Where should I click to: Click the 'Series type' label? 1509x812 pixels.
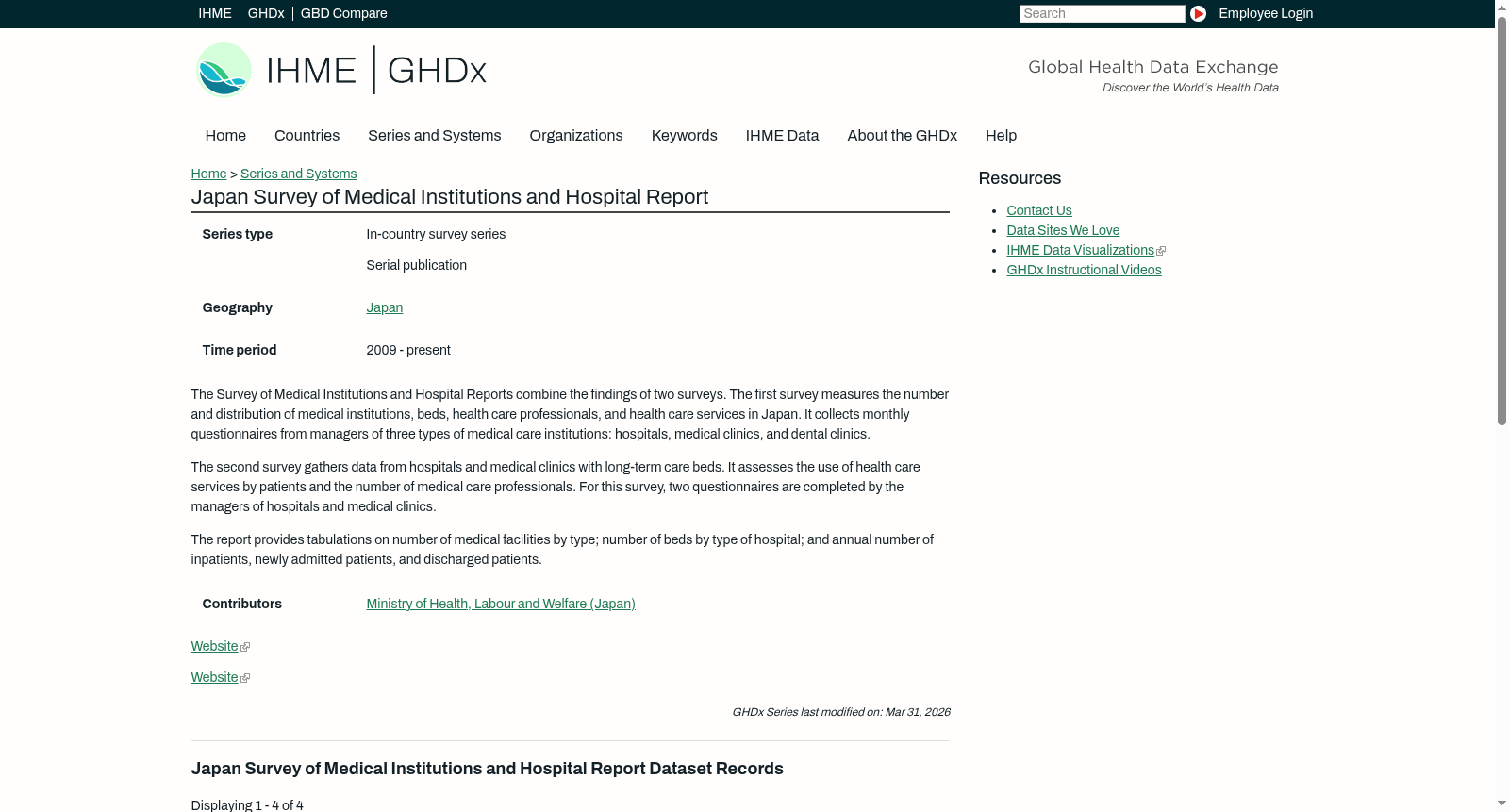pos(238,234)
